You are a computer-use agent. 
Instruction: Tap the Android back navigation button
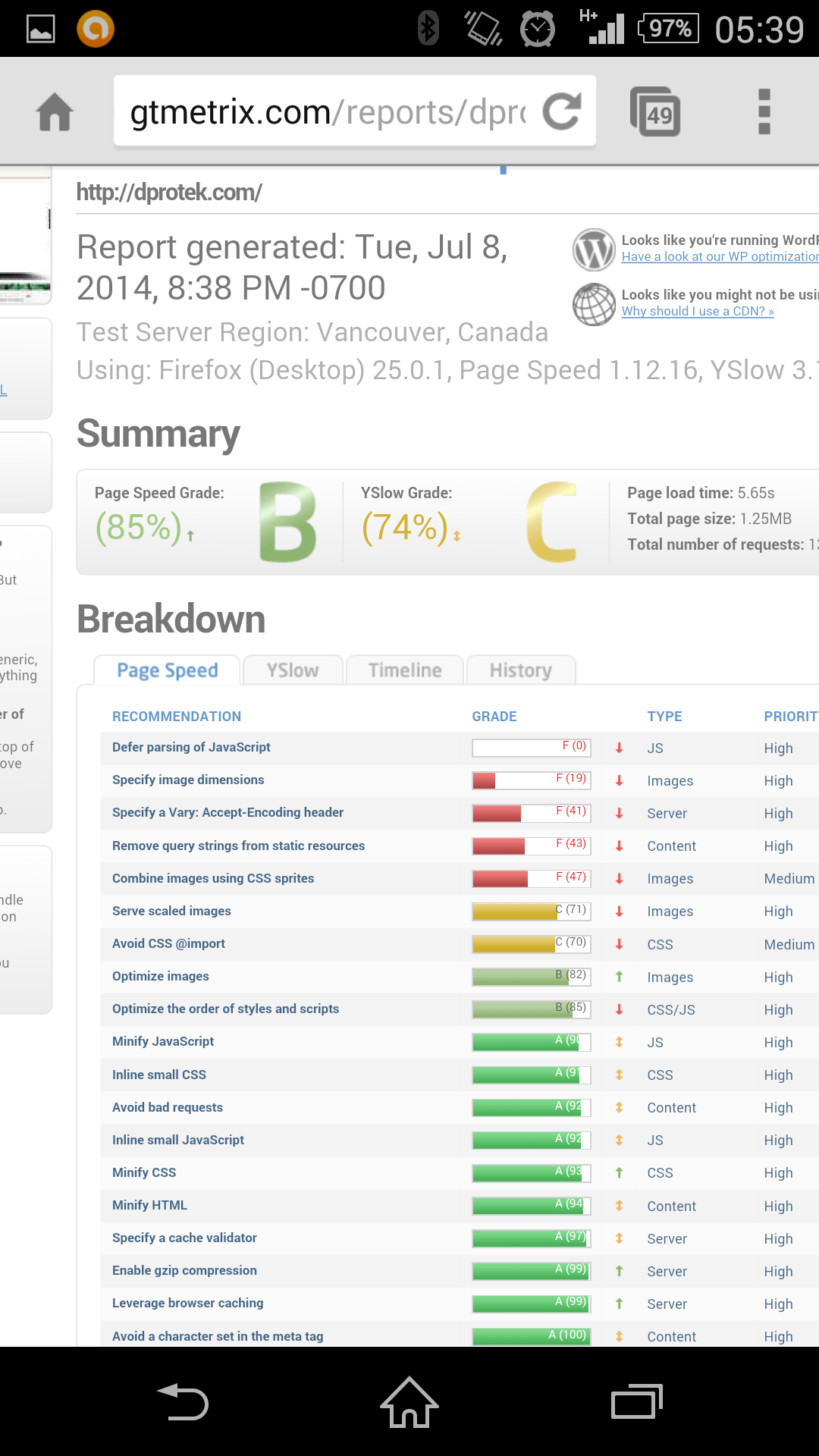point(183,1401)
